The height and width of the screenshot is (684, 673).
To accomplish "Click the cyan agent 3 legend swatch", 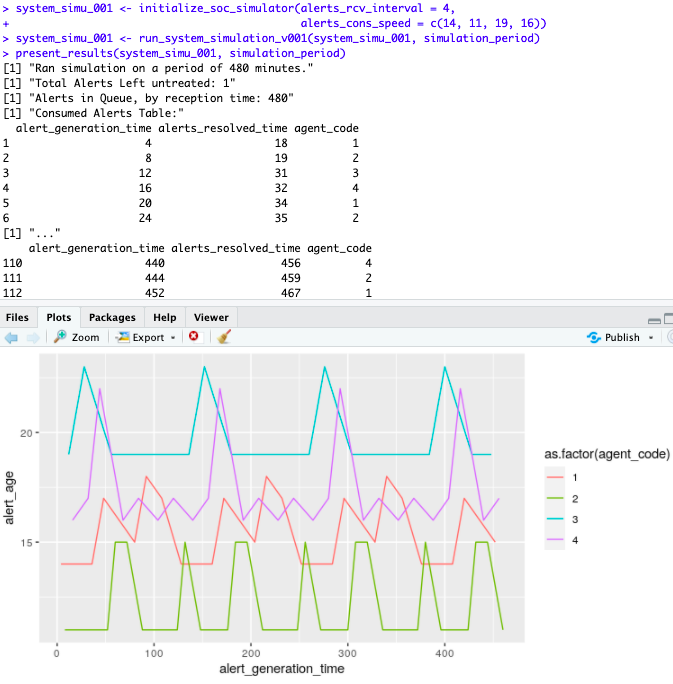I will 555,519.
